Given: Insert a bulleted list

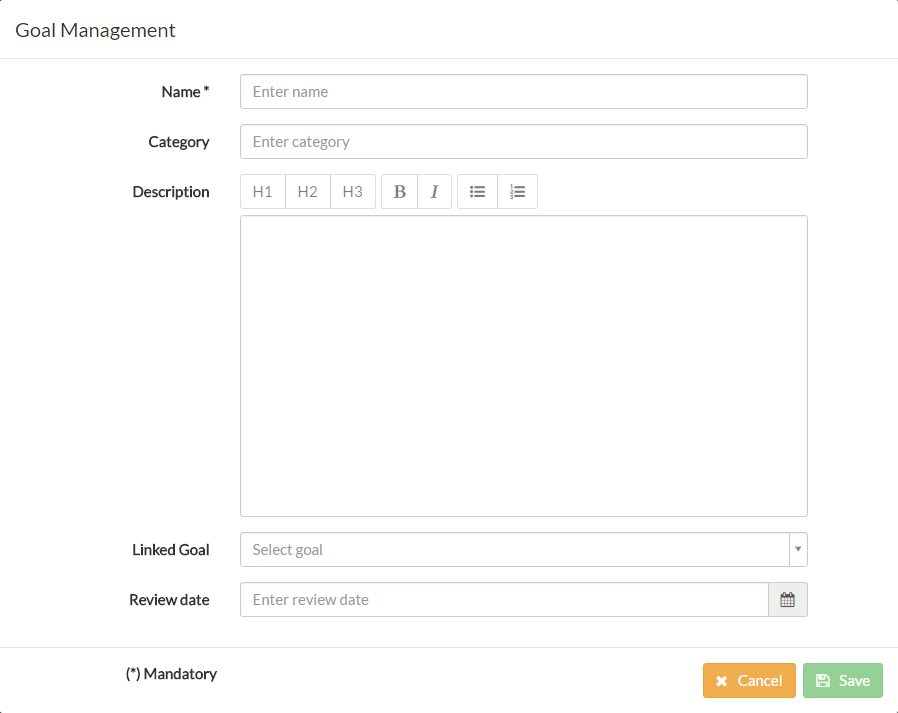Looking at the screenshot, I should click(x=478, y=192).
